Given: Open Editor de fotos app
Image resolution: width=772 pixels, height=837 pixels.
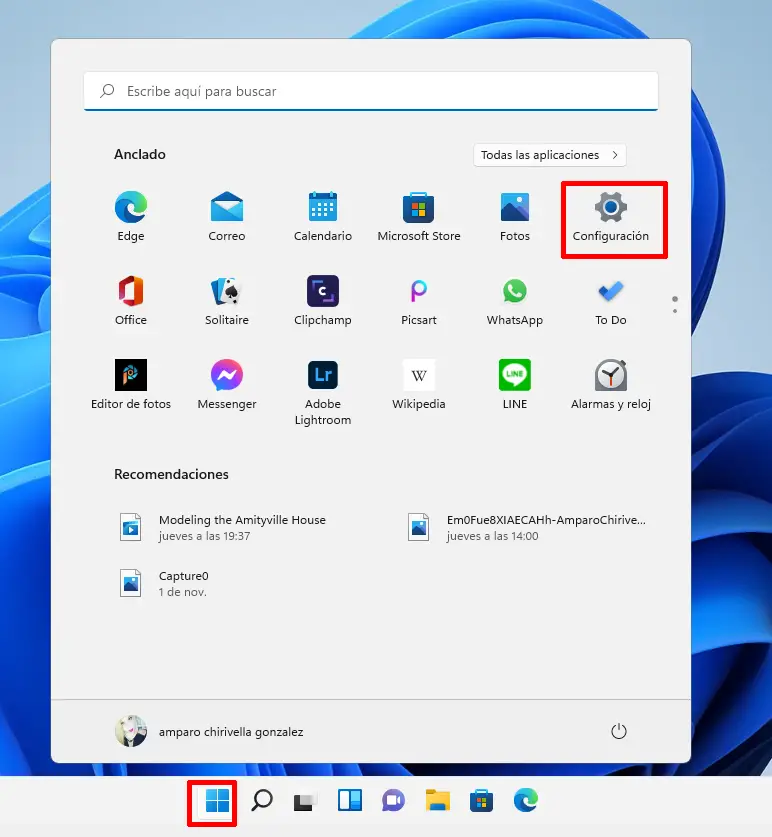Looking at the screenshot, I should coord(131,384).
